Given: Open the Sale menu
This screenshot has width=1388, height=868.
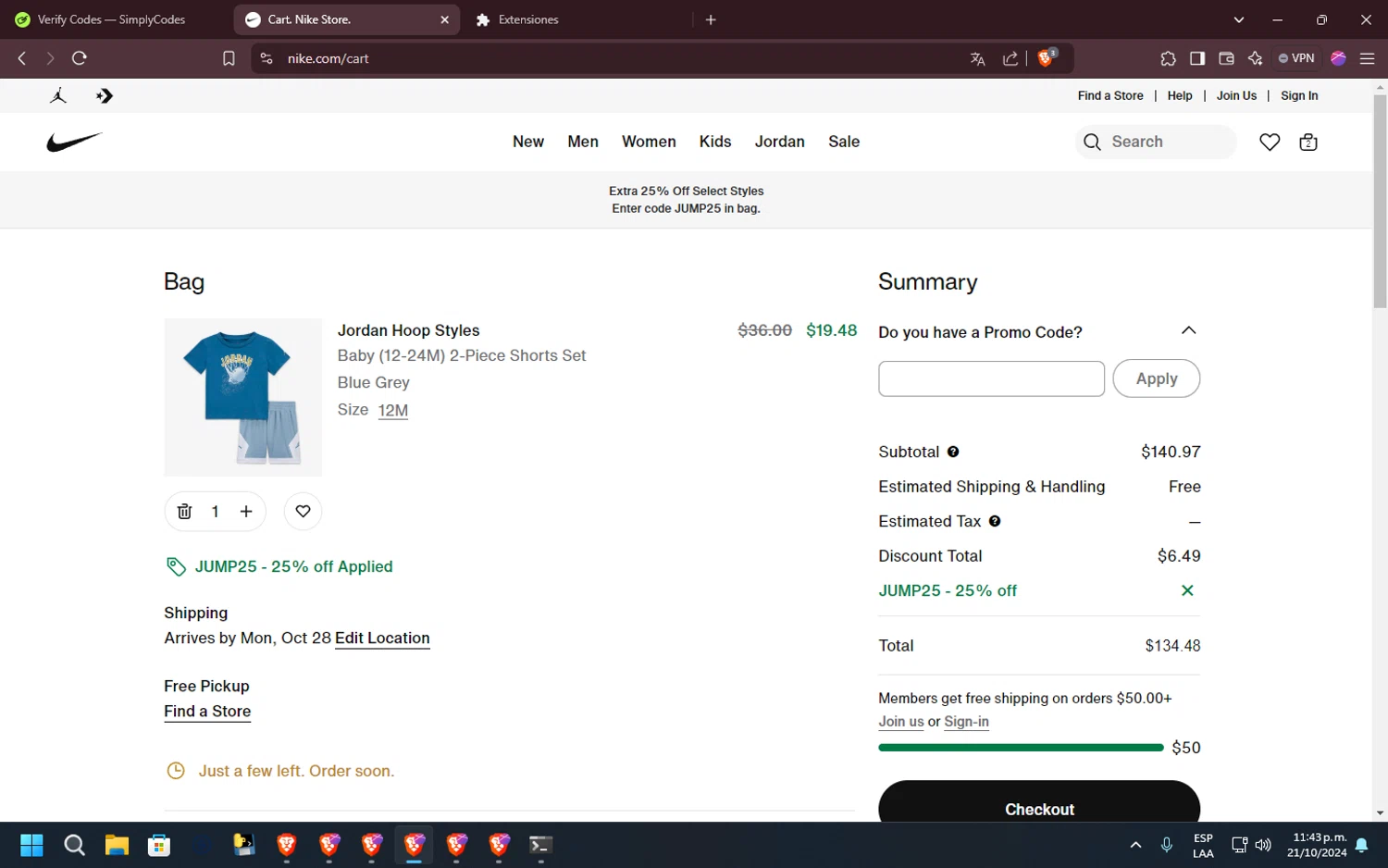Looking at the screenshot, I should tap(844, 142).
